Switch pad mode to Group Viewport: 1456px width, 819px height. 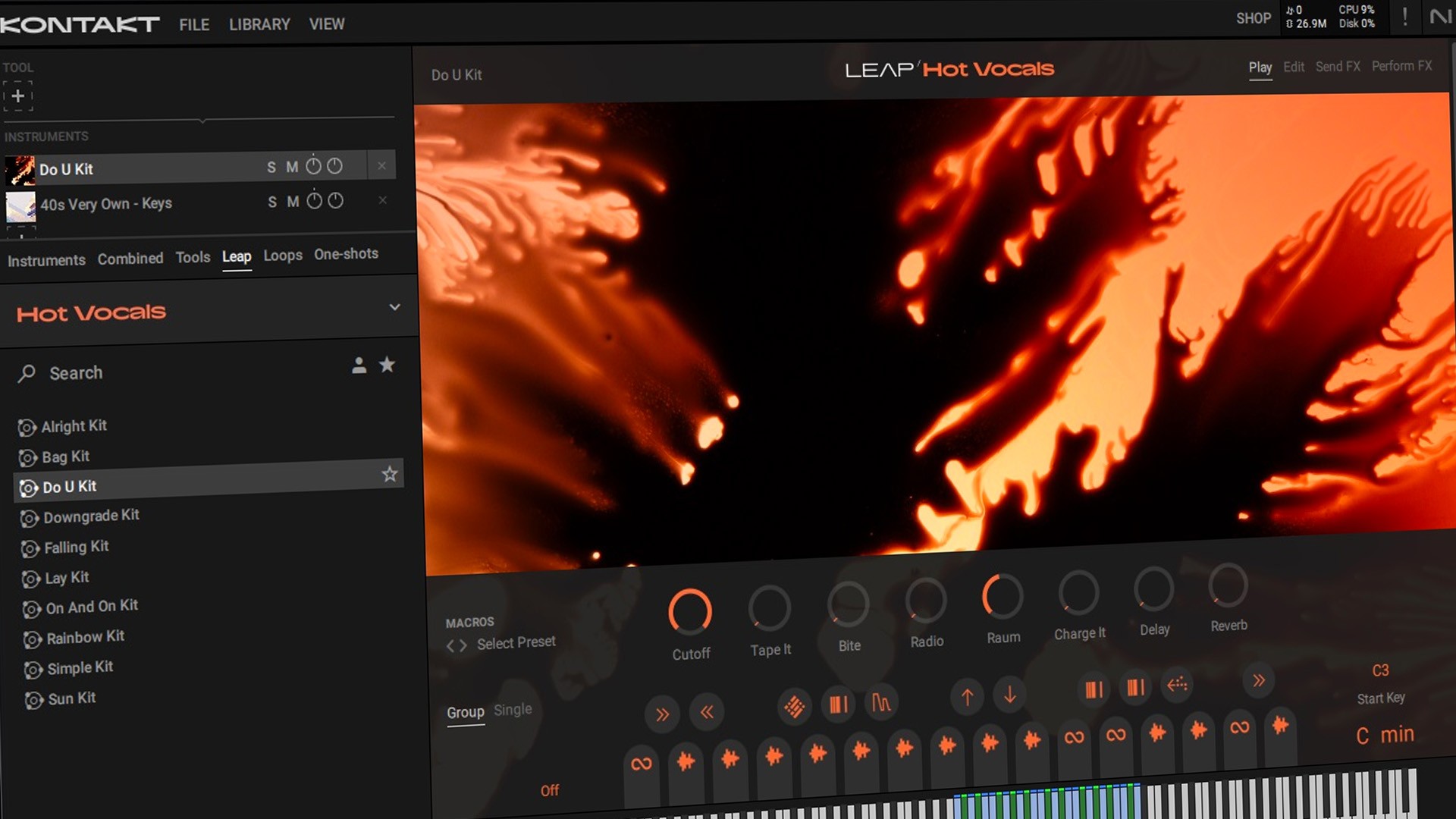pos(465,713)
